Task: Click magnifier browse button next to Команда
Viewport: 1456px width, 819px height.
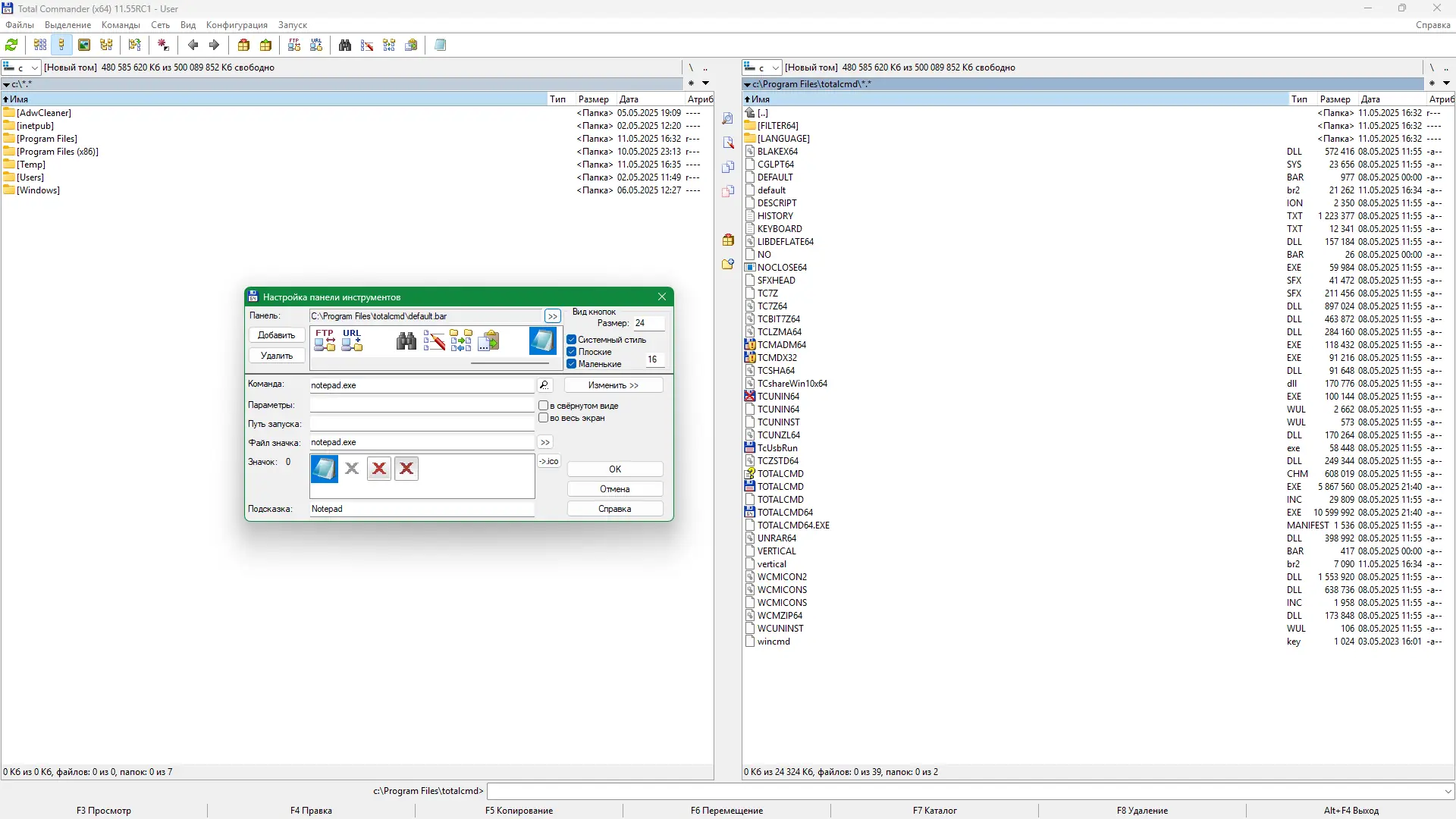Action: [x=544, y=385]
